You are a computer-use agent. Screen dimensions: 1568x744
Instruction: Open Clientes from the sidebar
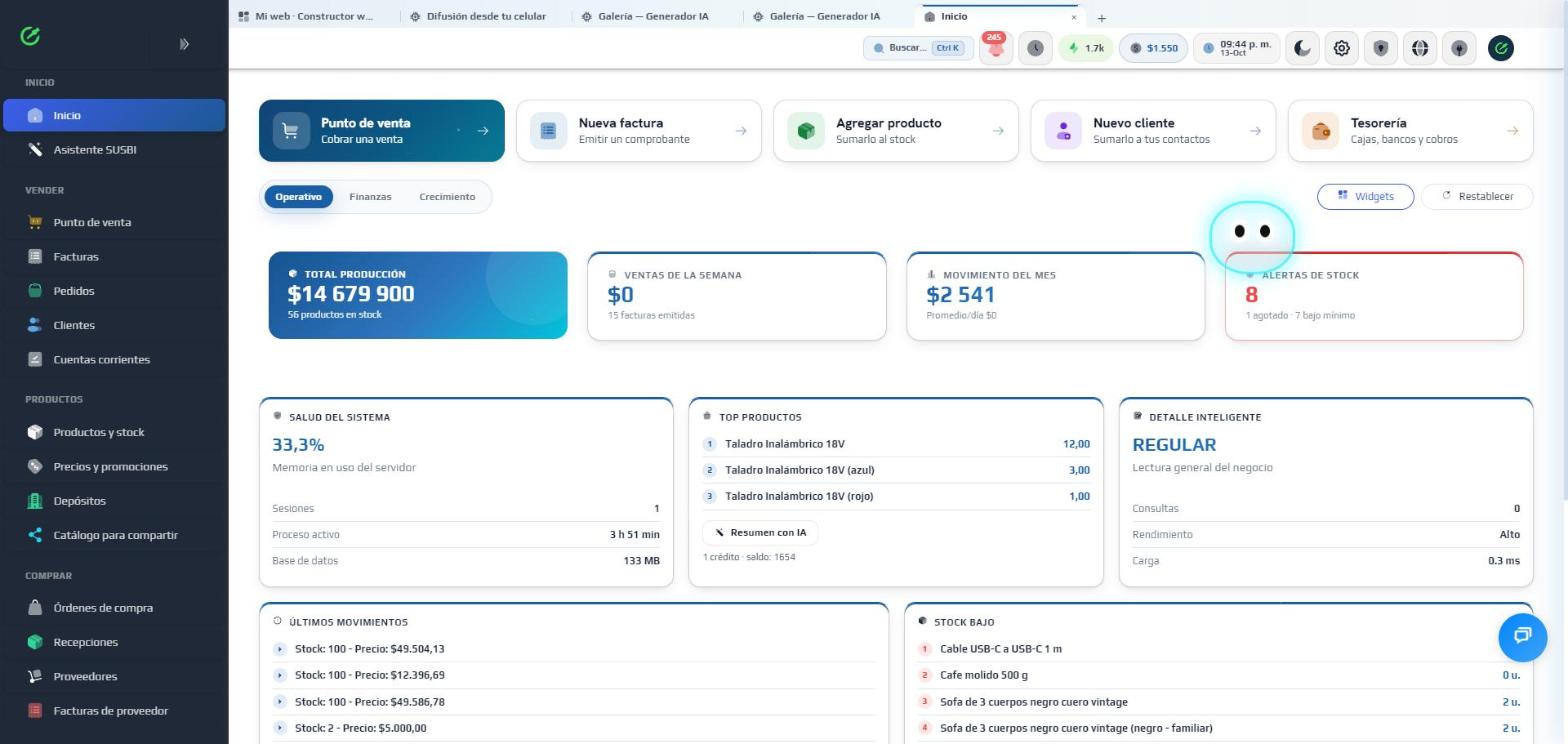coord(114,325)
